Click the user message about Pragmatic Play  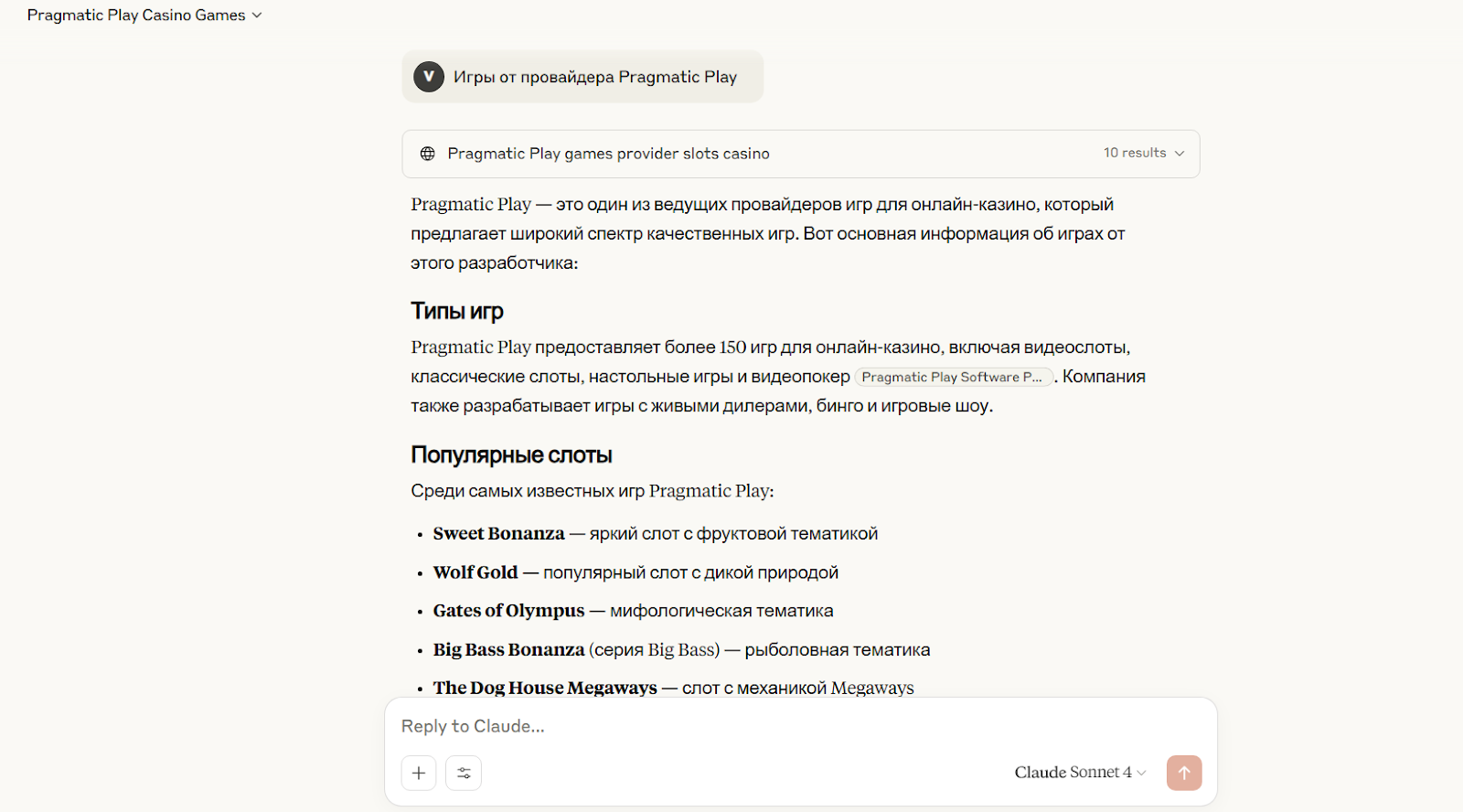click(595, 77)
